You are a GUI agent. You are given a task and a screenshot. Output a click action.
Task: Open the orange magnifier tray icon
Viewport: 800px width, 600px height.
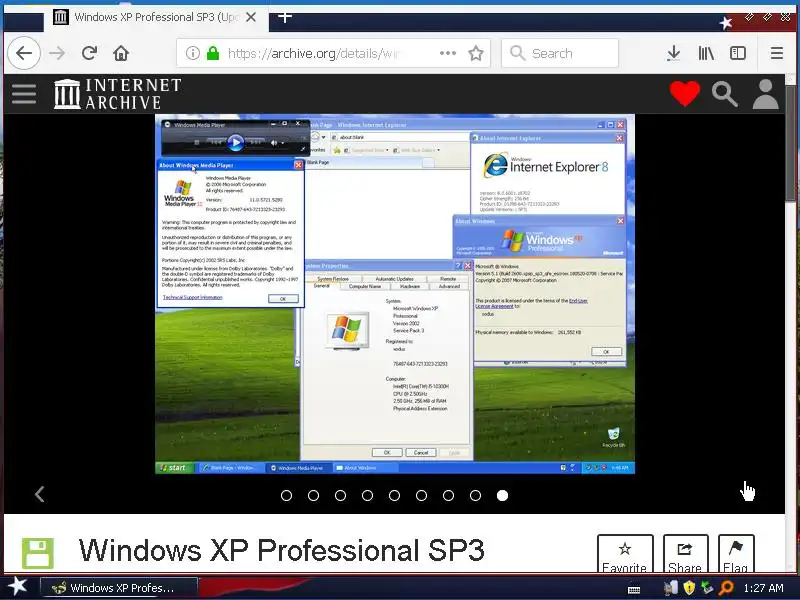pyautogui.click(x=726, y=588)
